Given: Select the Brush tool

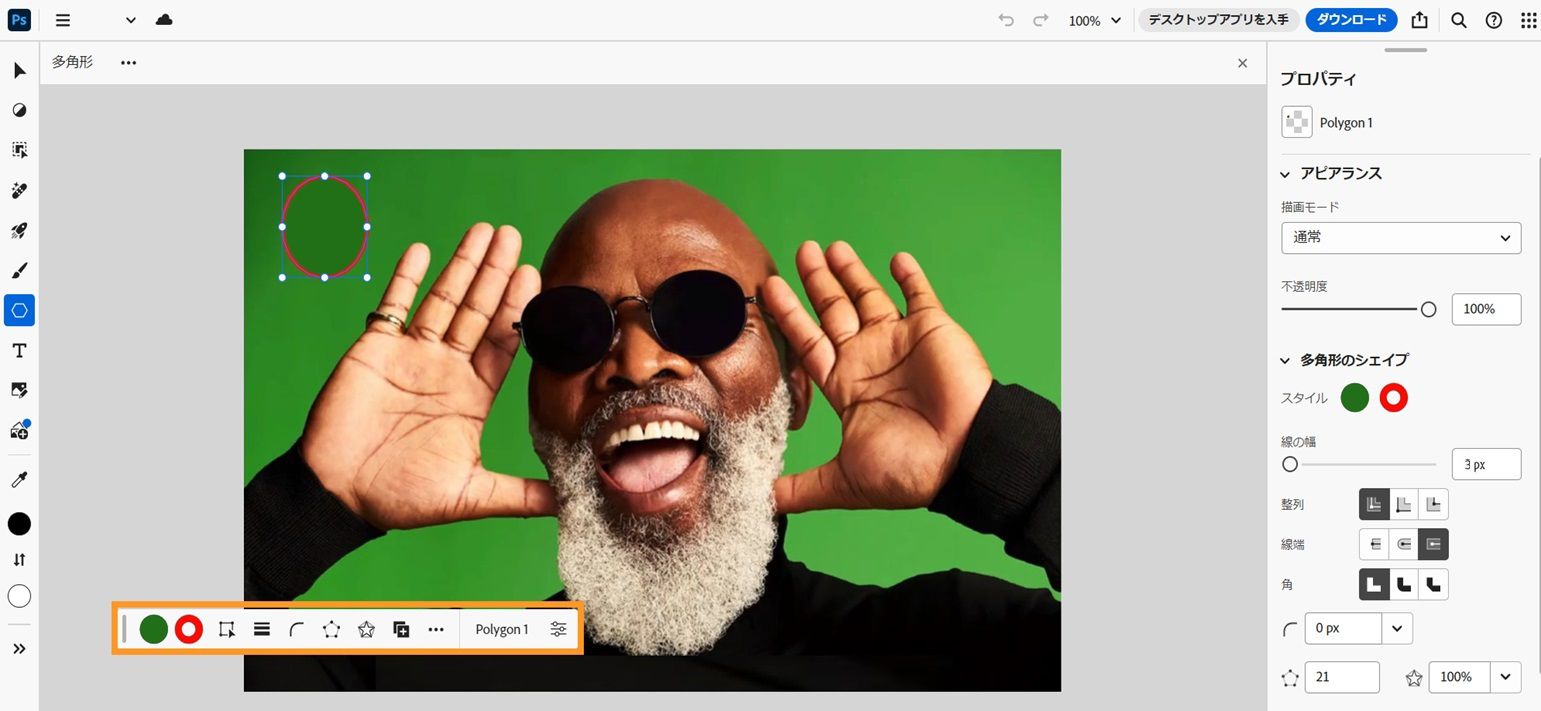Looking at the screenshot, I should [x=18, y=270].
